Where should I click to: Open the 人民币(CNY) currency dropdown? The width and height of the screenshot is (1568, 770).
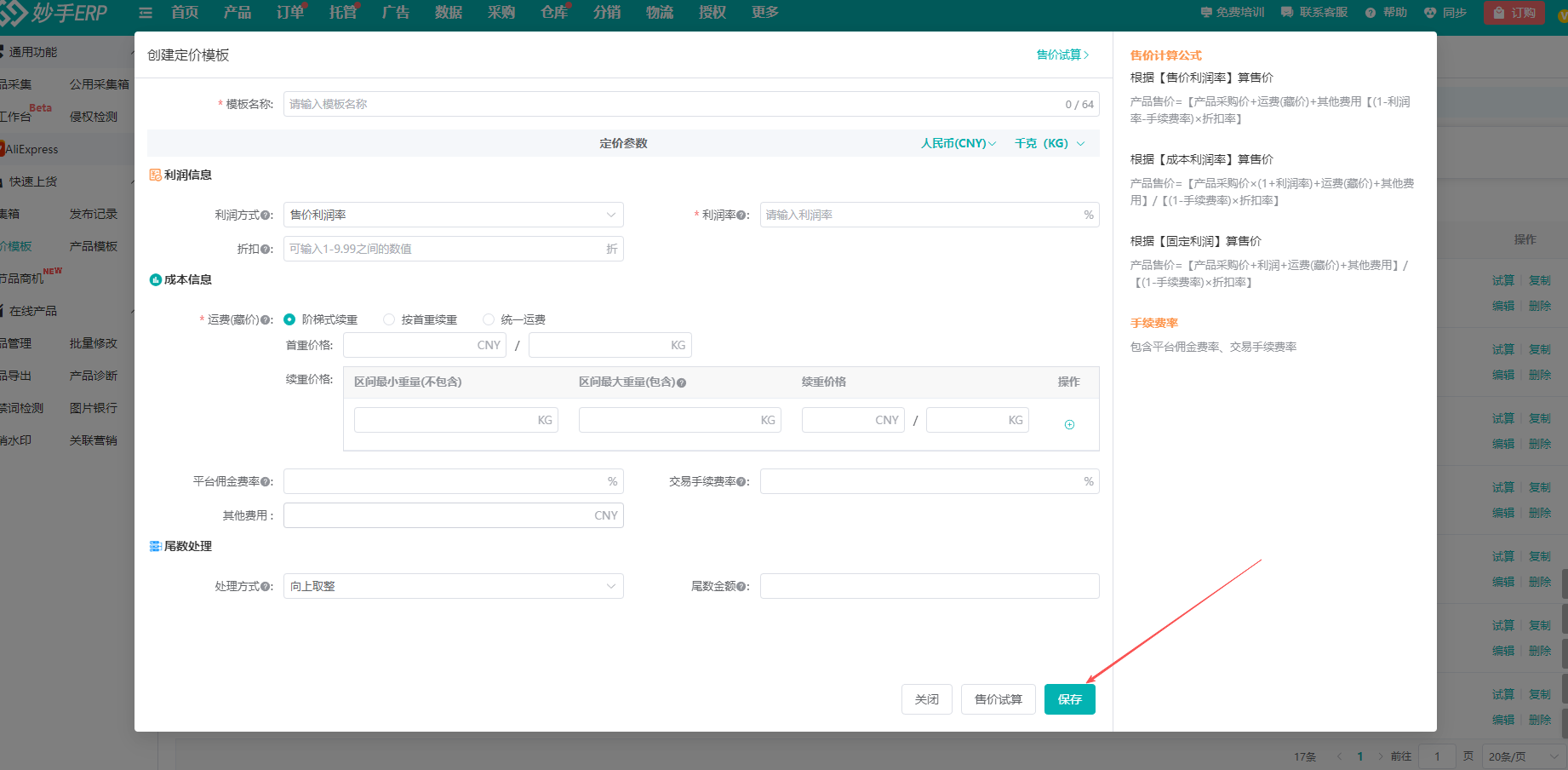tap(958, 143)
